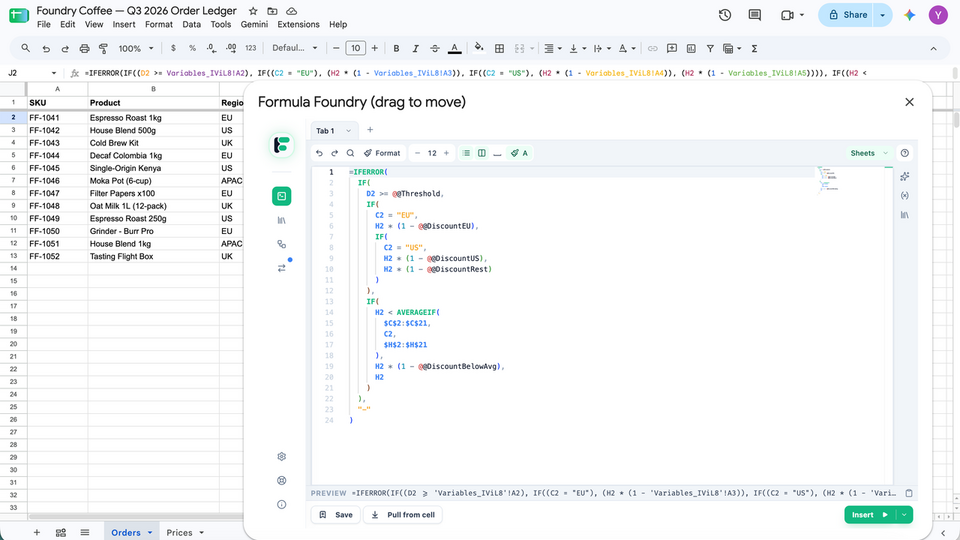Click the AI sparkle icon right of editor

[x=905, y=176]
